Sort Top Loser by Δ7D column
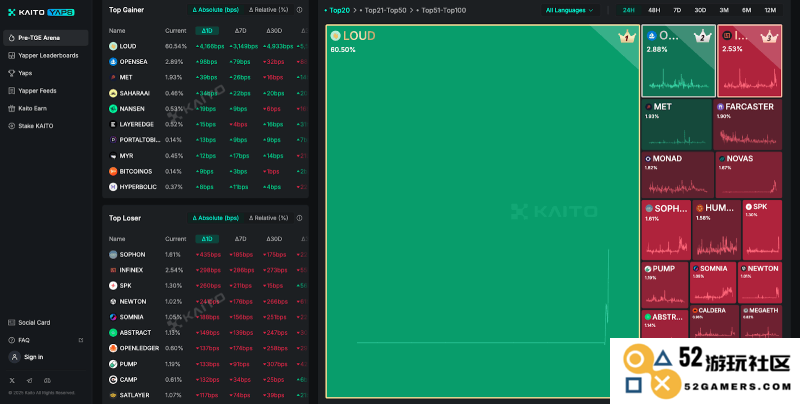 pos(240,239)
